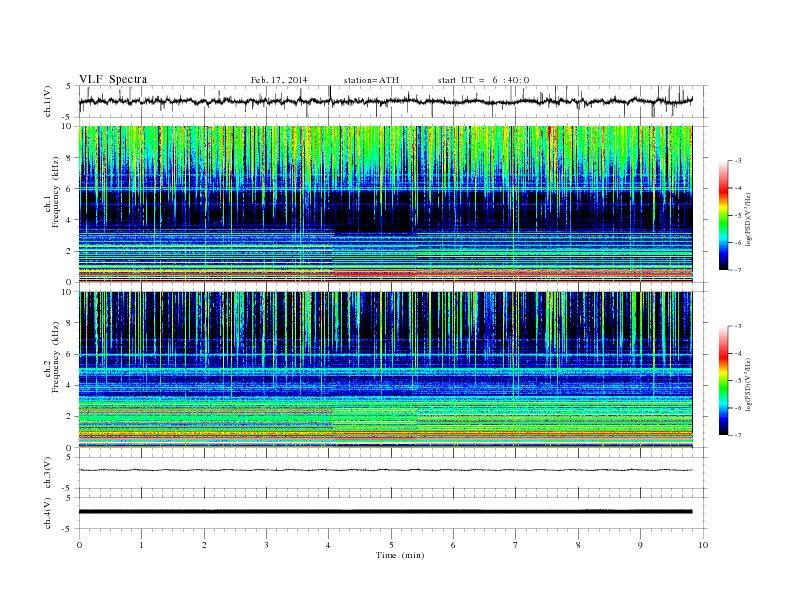The width and height of the screenshot is (792, 612).
Task: Click time axis tick label '0'
Action: pyautogui.click(x=79, y=545)
